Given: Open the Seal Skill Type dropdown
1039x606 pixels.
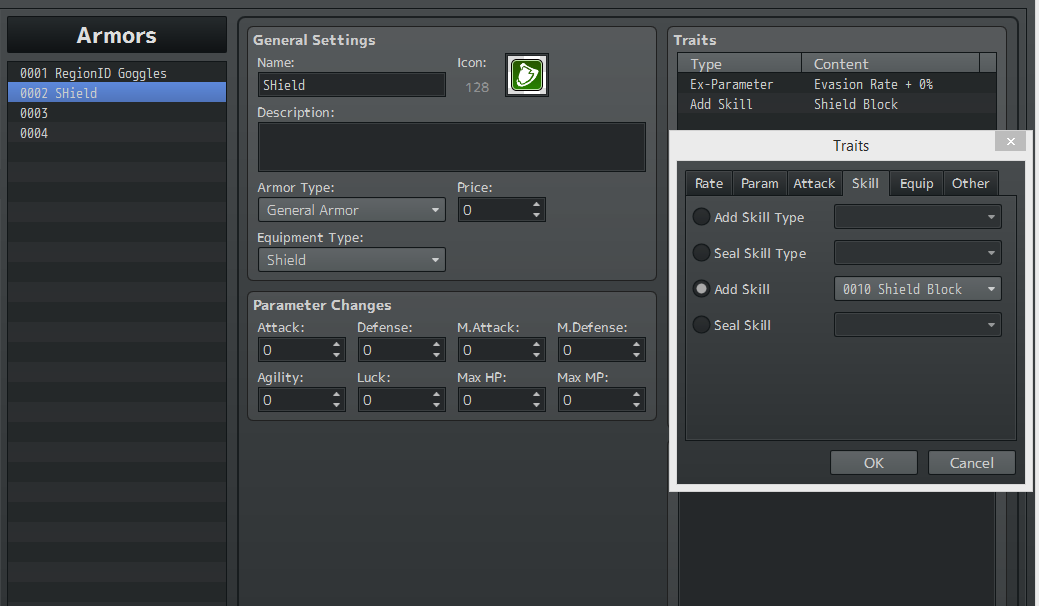Looking at the screenshot, I should (918, 252).
